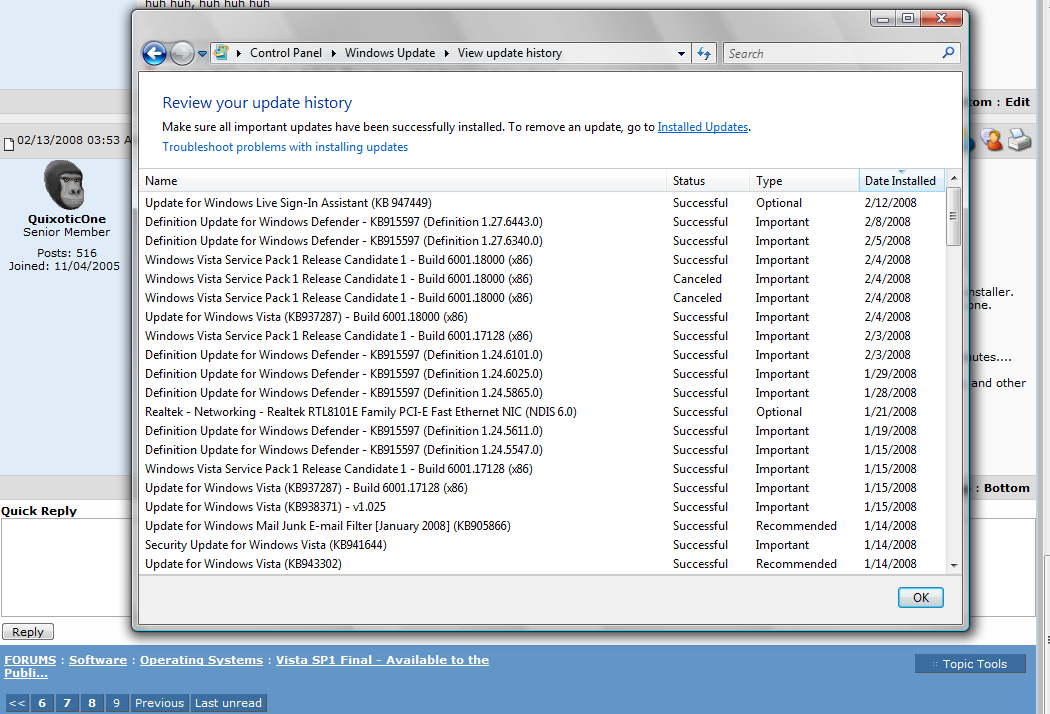The width and height of the screenshot is (1050, 714).
Task: Click the Control Panel icon in address bar
Action: 221,53
